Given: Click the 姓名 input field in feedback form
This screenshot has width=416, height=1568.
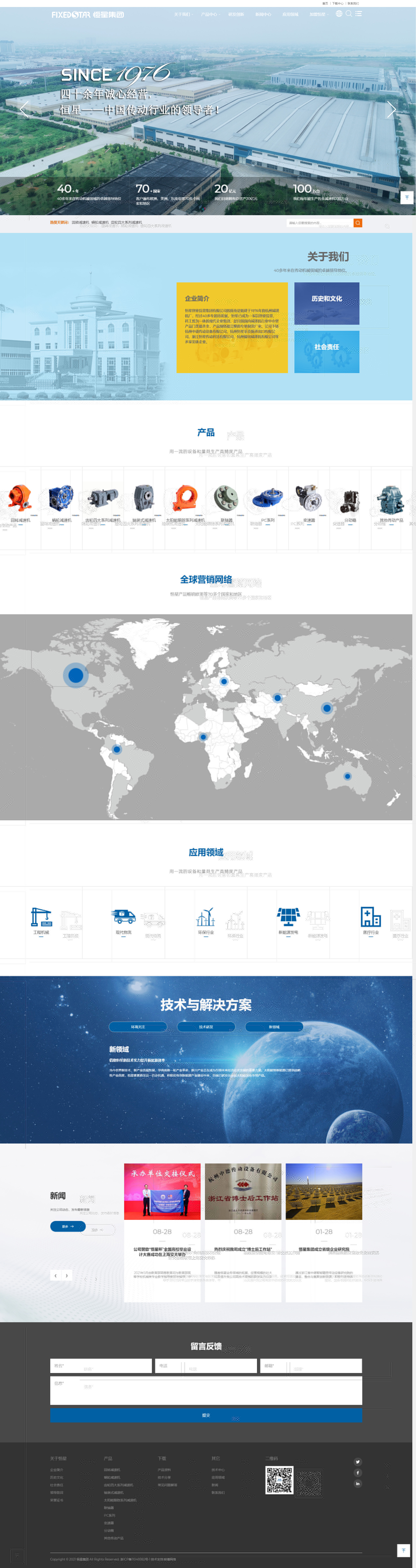Looking at the screenshot, I should pos(101,1365).
